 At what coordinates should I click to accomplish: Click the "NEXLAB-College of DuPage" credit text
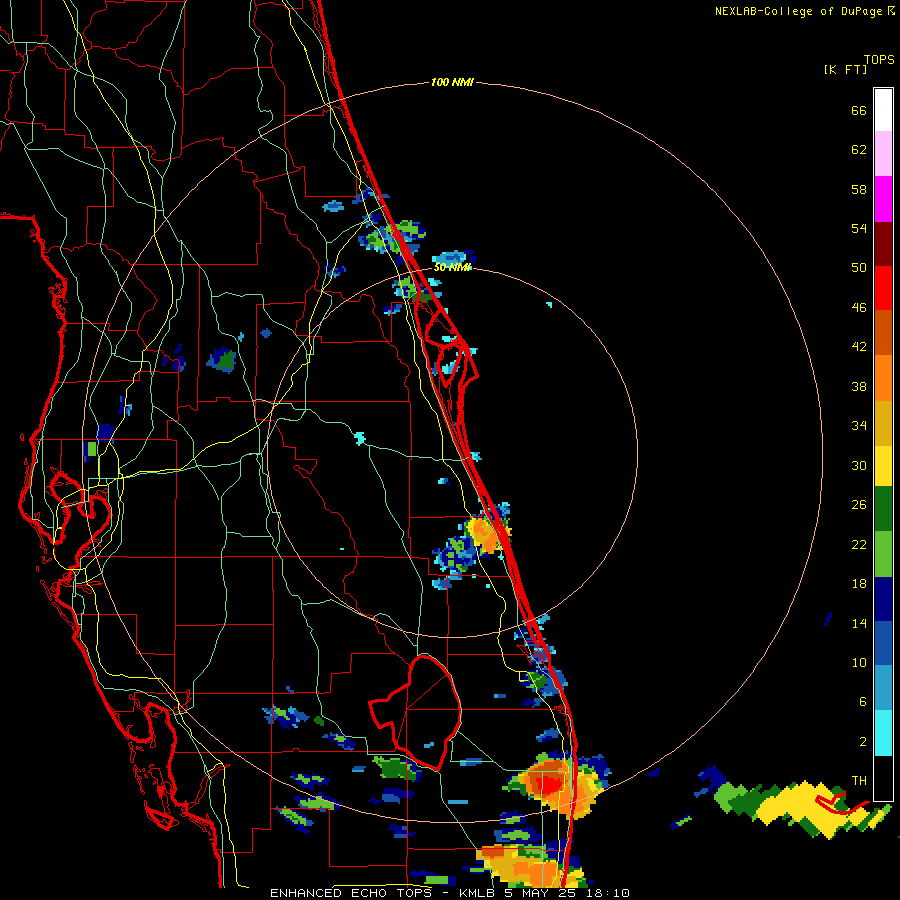coord(799,11)
